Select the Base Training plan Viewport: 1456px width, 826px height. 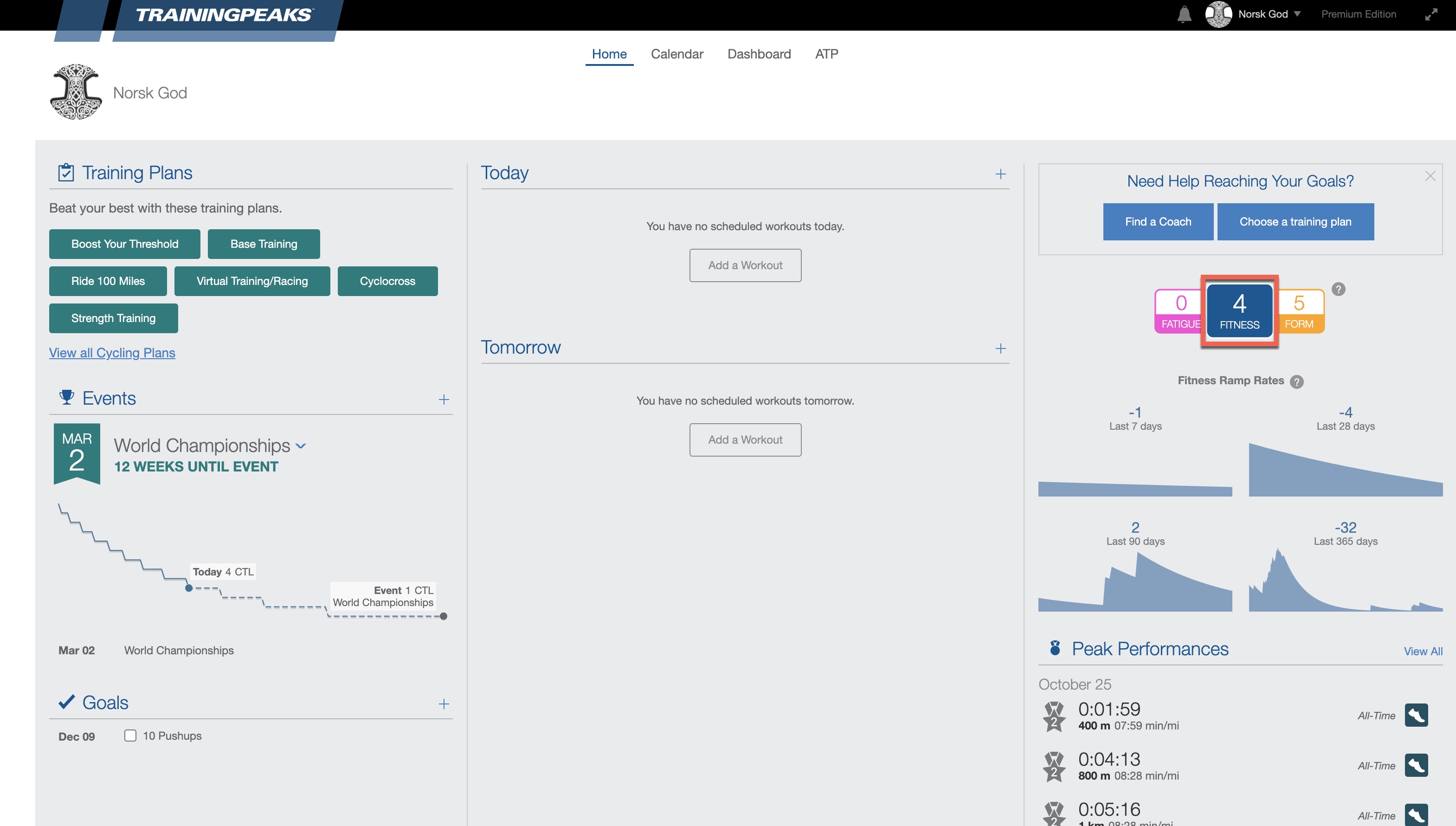click(264, 244)
